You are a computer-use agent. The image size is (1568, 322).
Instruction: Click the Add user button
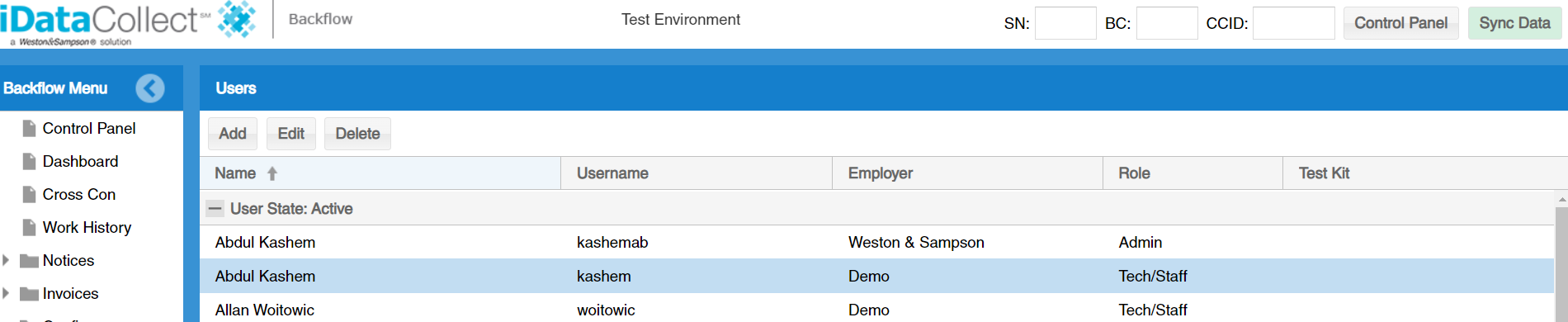pyautogui.click(x=233, y=134)
